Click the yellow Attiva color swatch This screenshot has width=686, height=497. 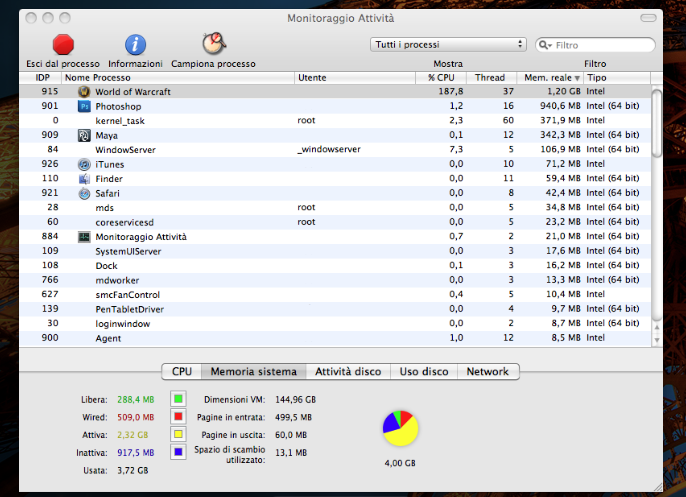(x=178, y=434)
